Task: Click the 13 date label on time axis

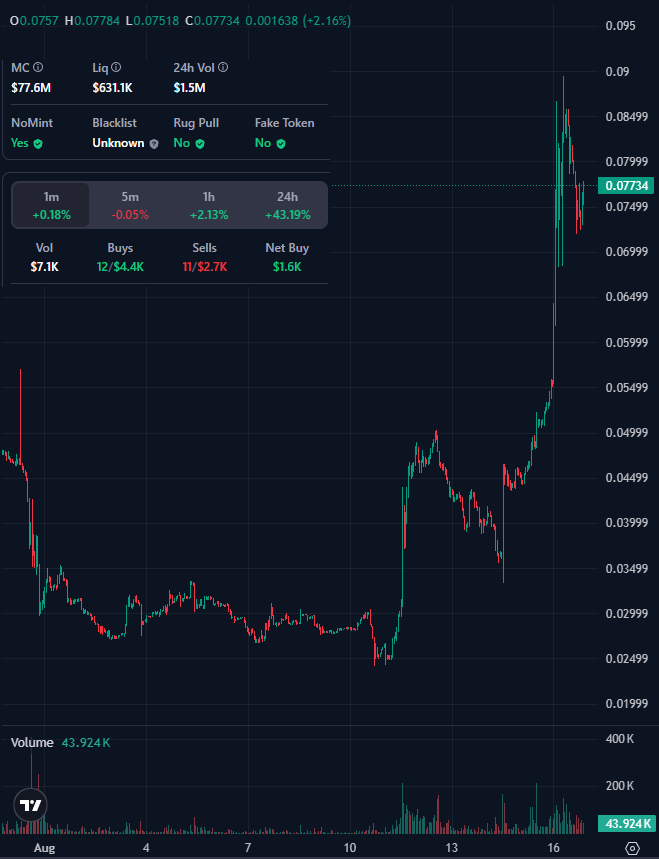Action: click(x=452, y=848)
